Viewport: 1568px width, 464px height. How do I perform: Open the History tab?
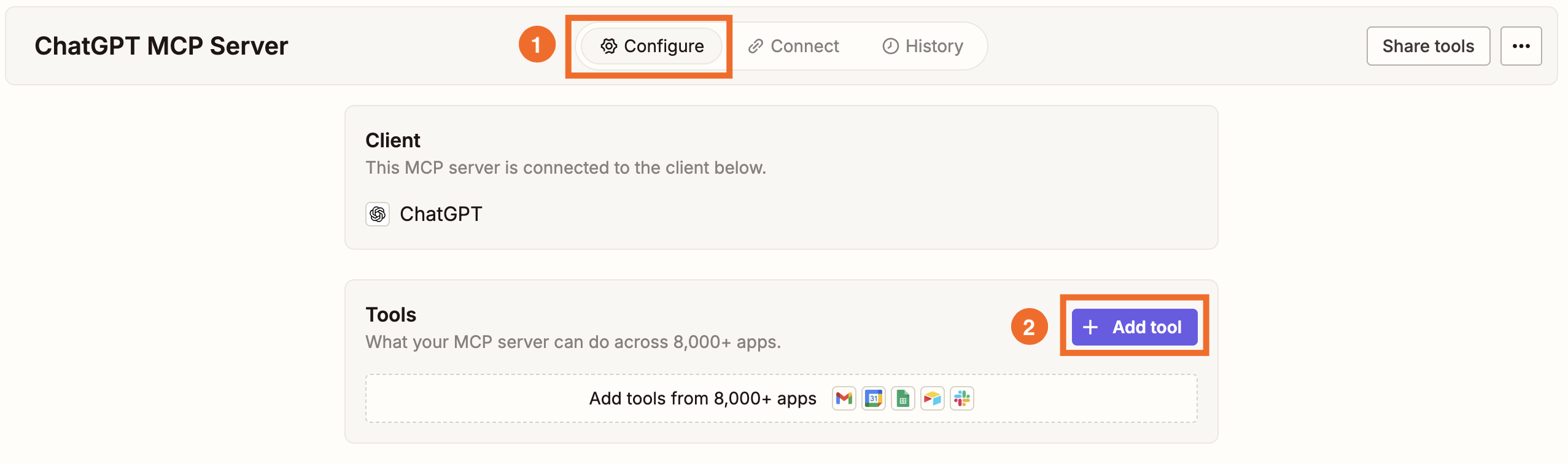point(923,46)
